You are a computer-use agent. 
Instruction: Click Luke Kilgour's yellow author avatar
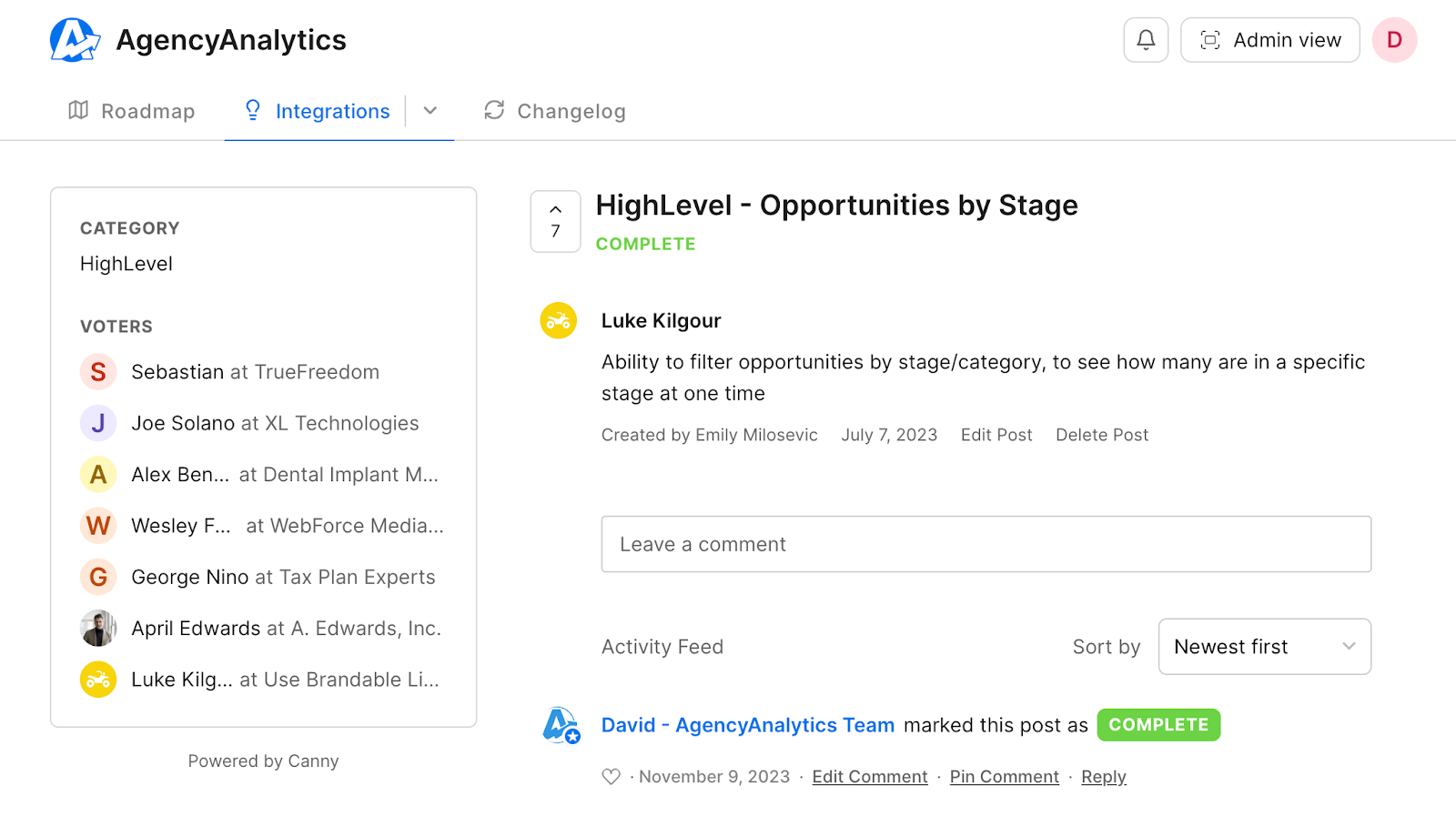559,320
